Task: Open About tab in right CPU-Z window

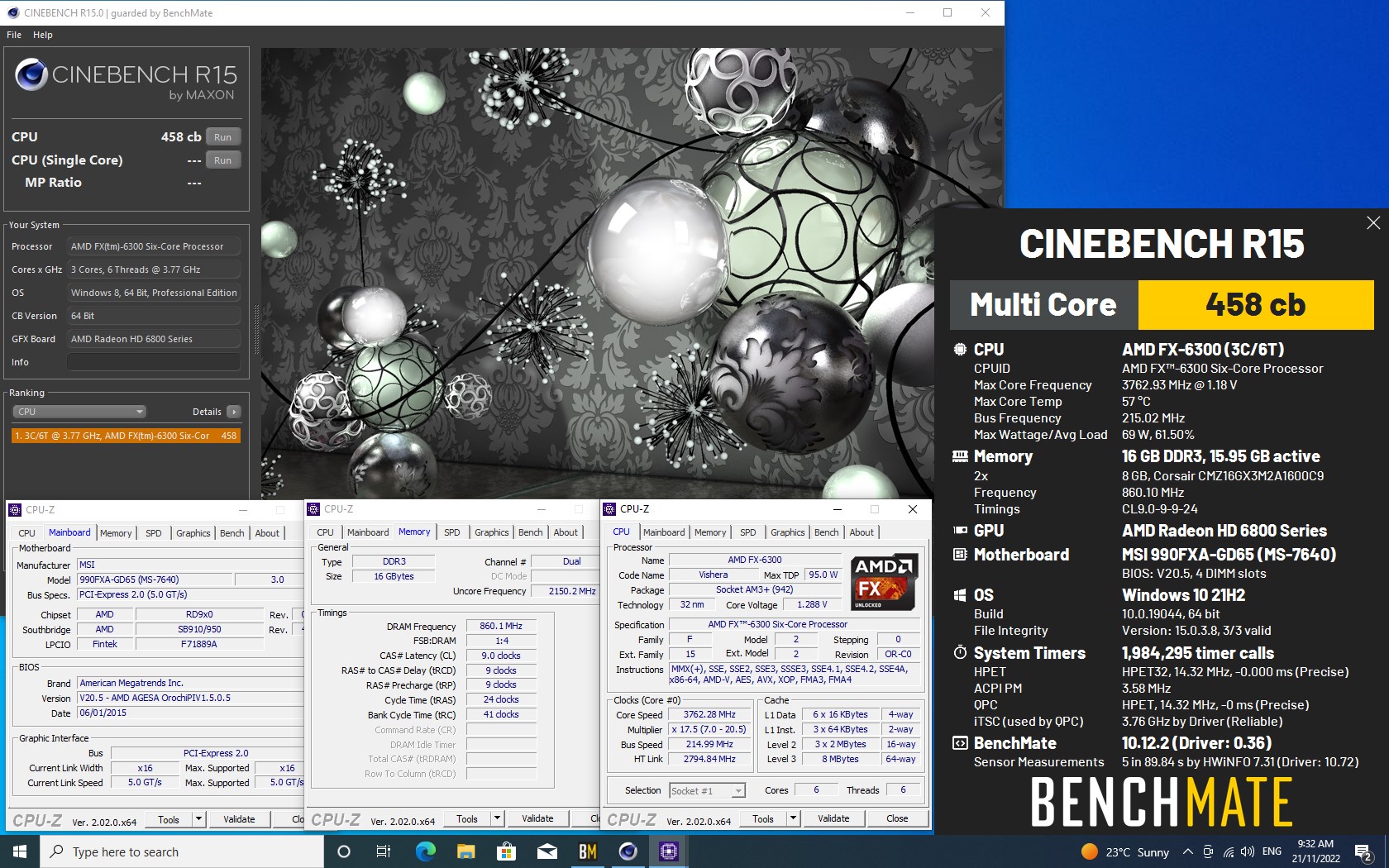Action: (x=862, y=532)
